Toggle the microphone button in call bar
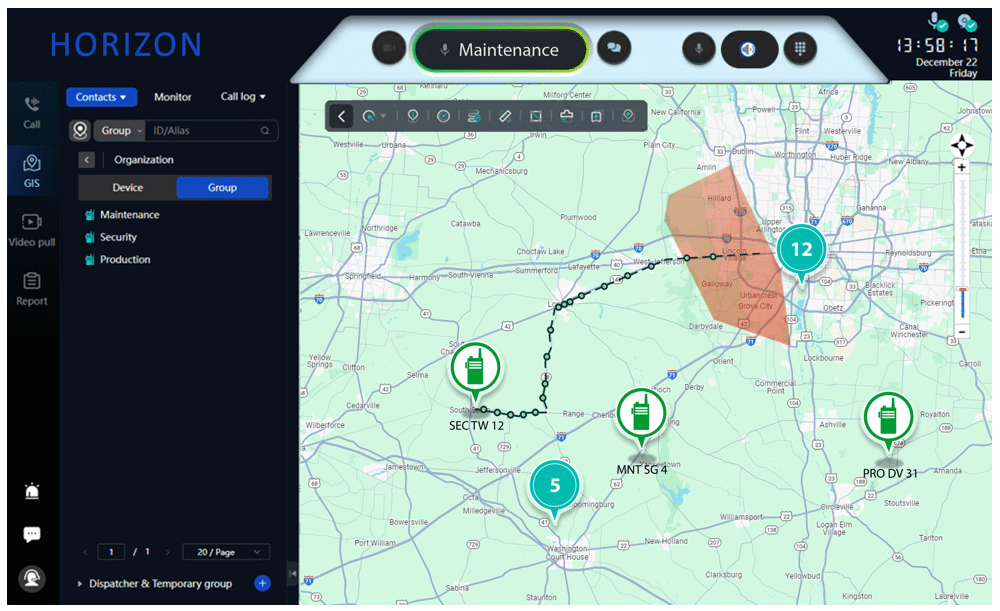Viewport: 1000px width, 611px height. (700, 48)
